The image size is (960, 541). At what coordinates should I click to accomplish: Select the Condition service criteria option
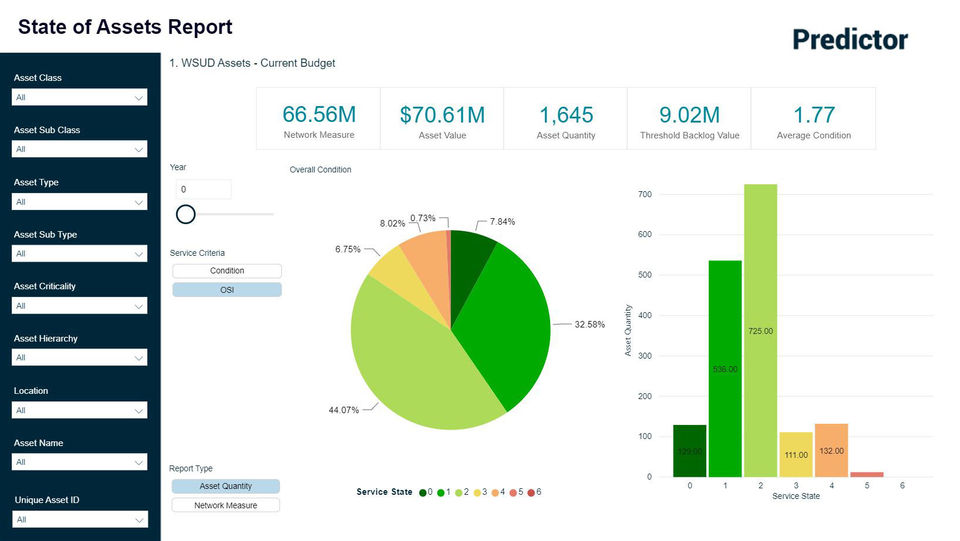pyautogui.click(x=227, y=271)
